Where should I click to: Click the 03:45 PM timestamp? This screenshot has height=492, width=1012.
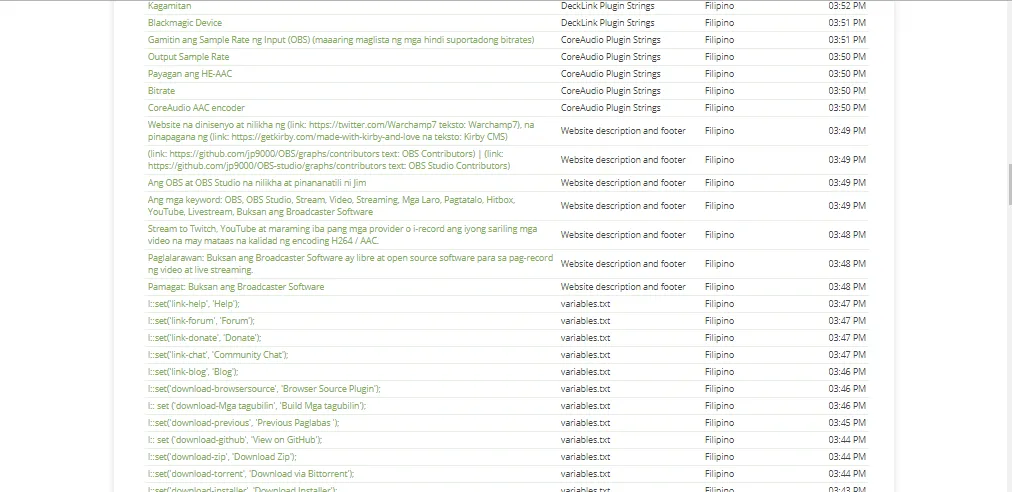(847, 423)
